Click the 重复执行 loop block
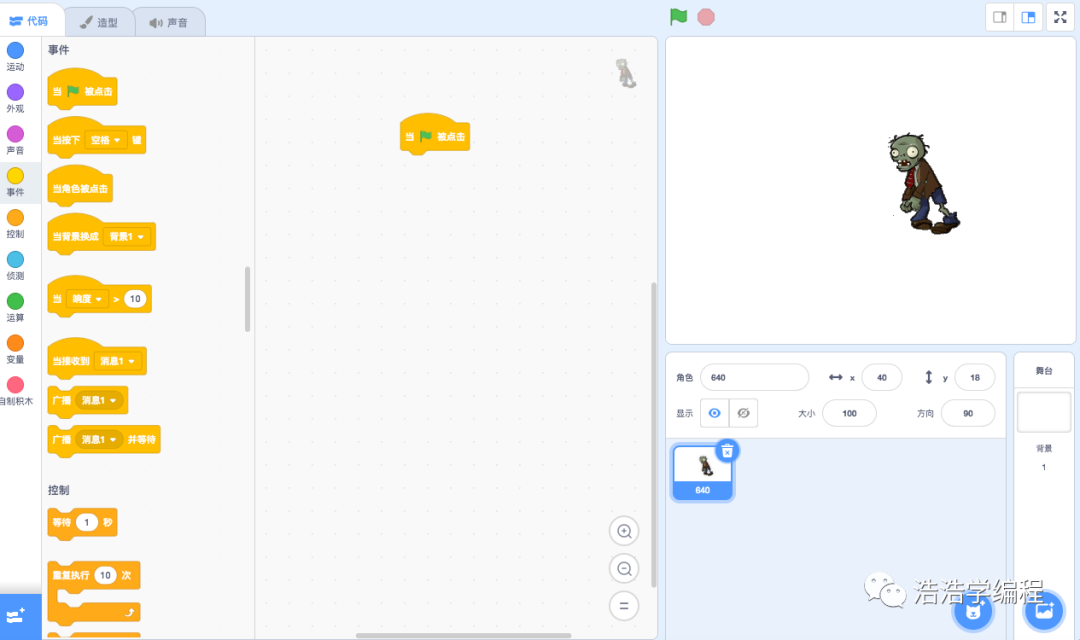Viewport: 1080px width, 640px height. (94, 592)
